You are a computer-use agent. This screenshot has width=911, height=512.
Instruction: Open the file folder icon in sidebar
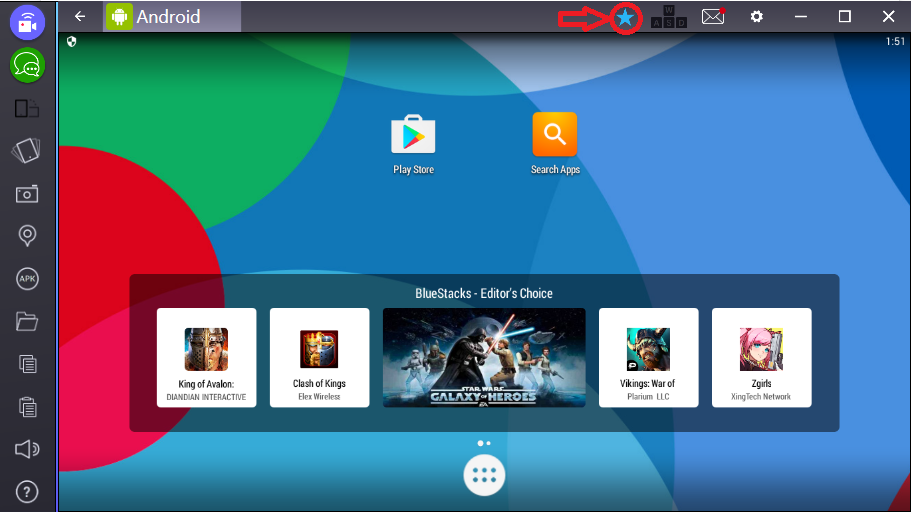click(x=27, y=321)
